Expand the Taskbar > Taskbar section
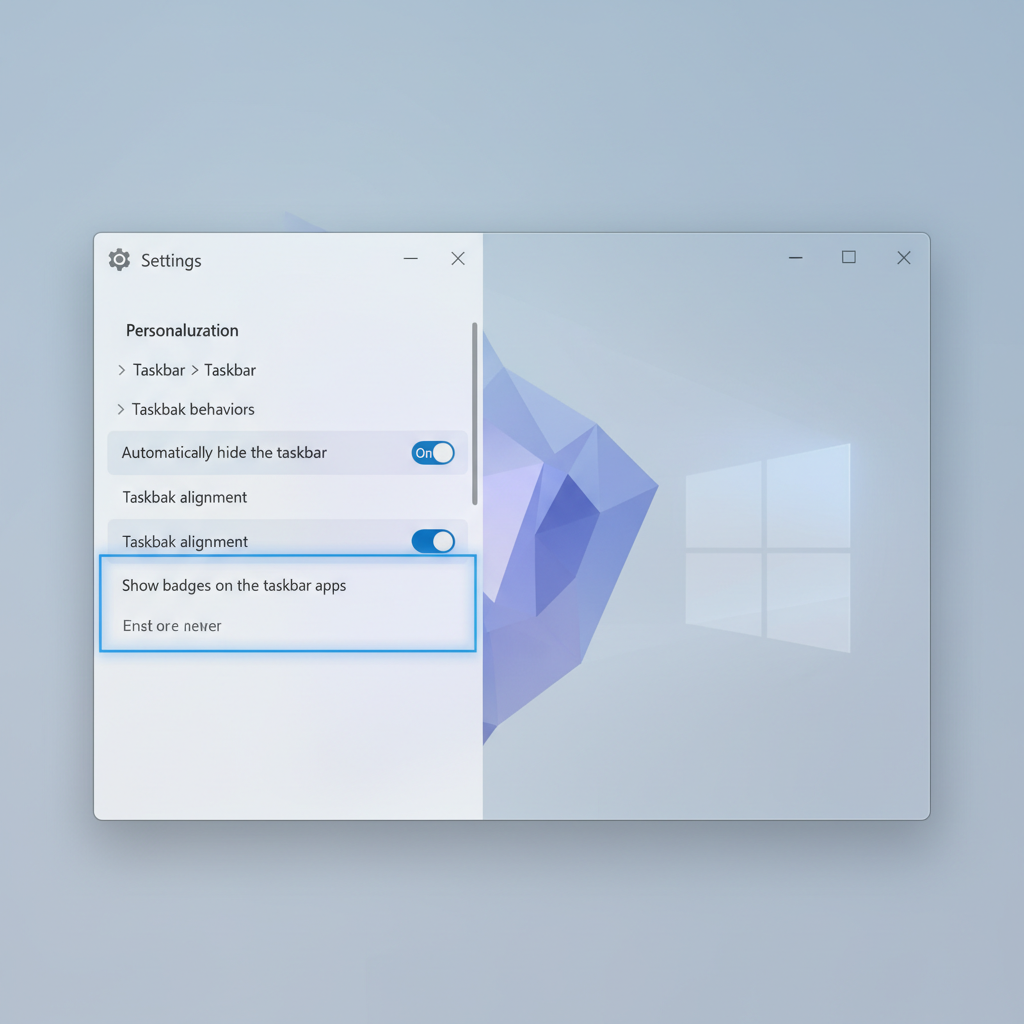This screenshot has width=1024, height=1024. point(194,370)
